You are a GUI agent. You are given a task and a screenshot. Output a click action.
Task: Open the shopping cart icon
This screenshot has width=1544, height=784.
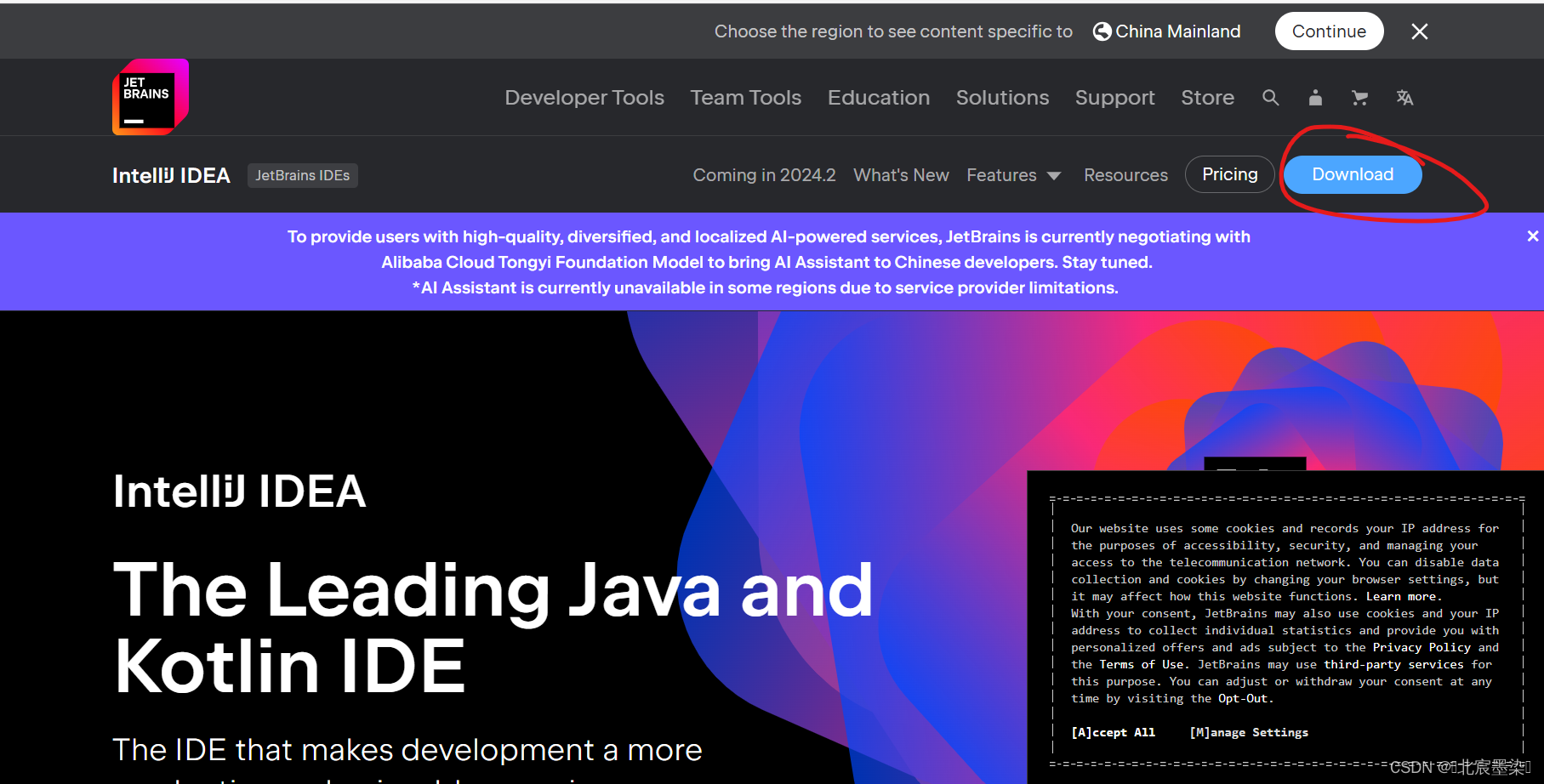(x=1360, y=98)
